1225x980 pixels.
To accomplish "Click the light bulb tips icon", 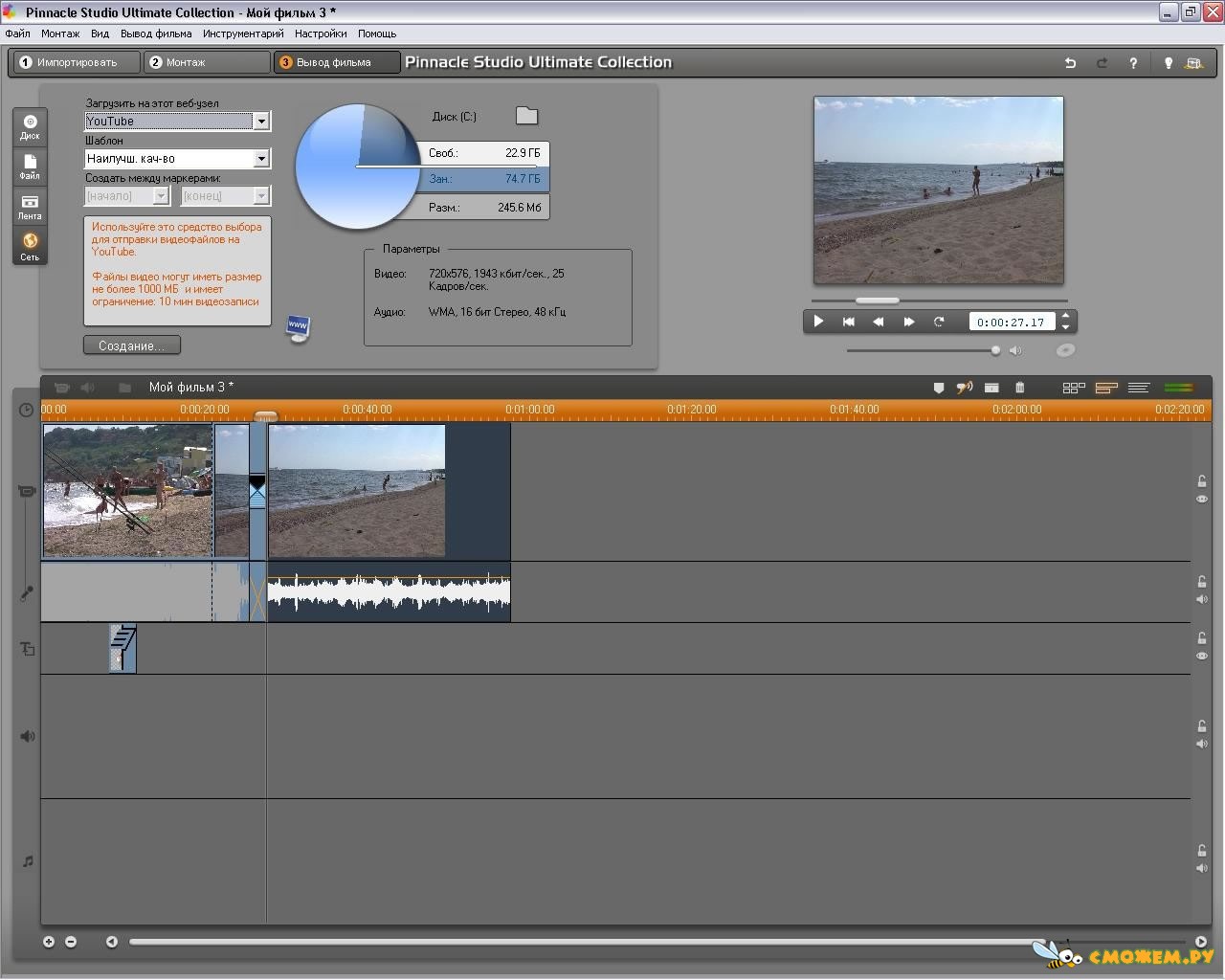I will click(x=1168, y=63).
